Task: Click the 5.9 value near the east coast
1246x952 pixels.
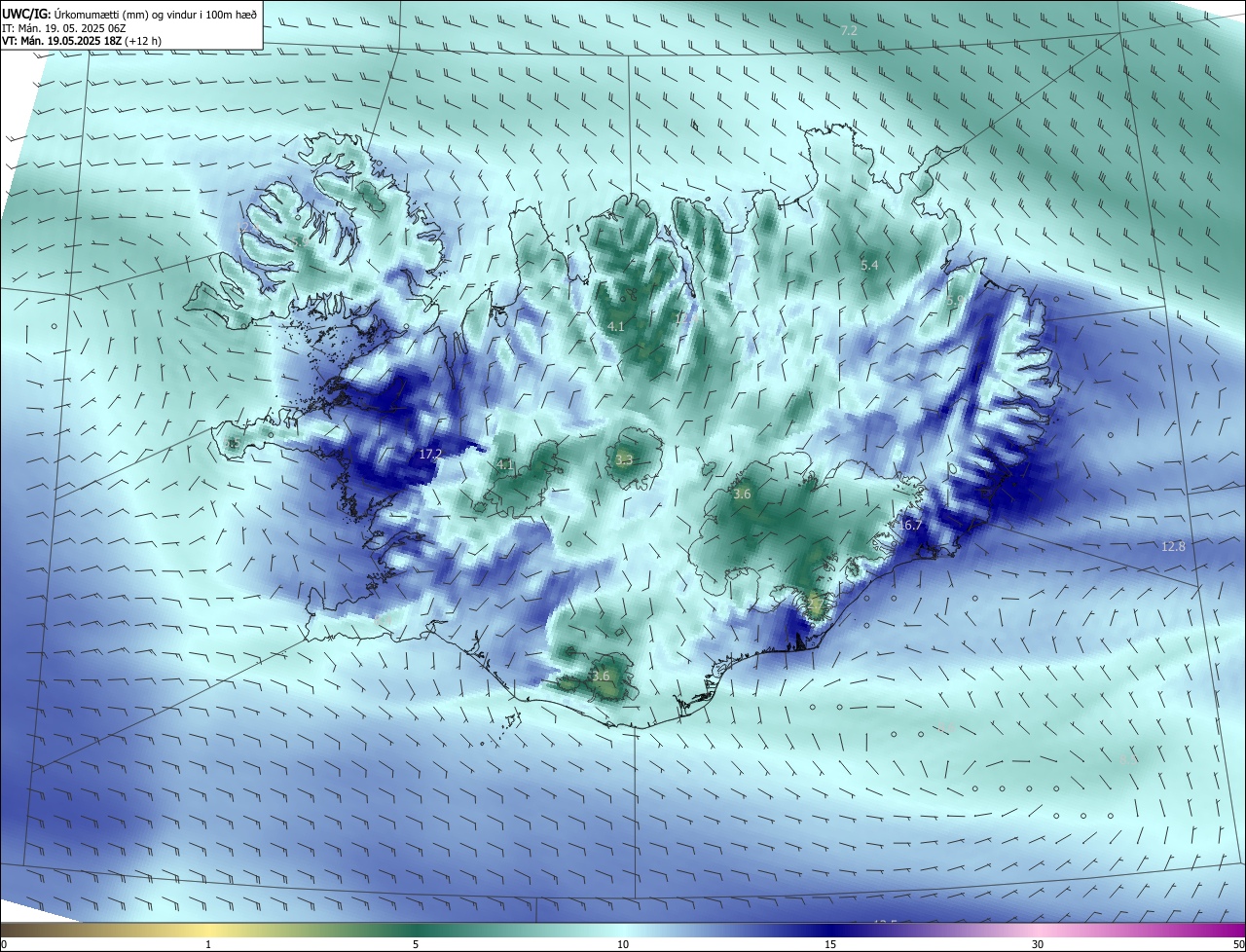Action: (x=954, y=301)
